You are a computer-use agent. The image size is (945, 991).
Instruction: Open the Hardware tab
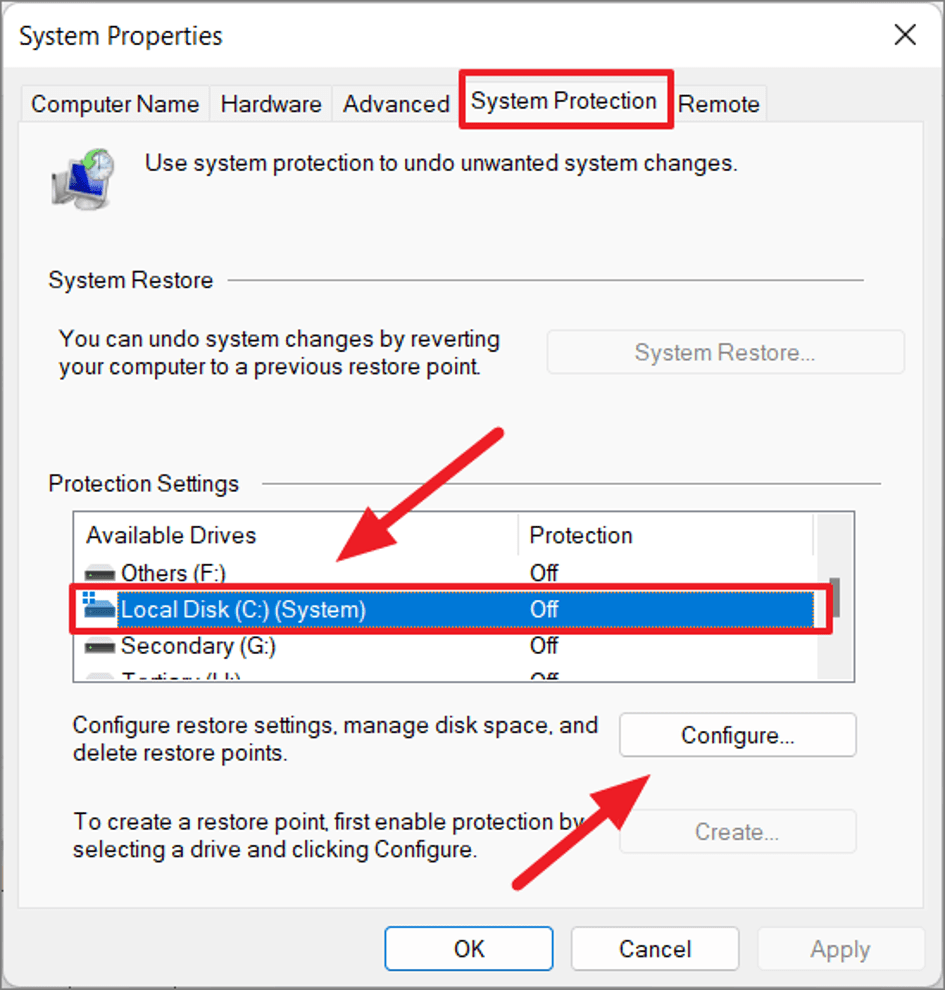pyautogui.click(x=271, y=104)
